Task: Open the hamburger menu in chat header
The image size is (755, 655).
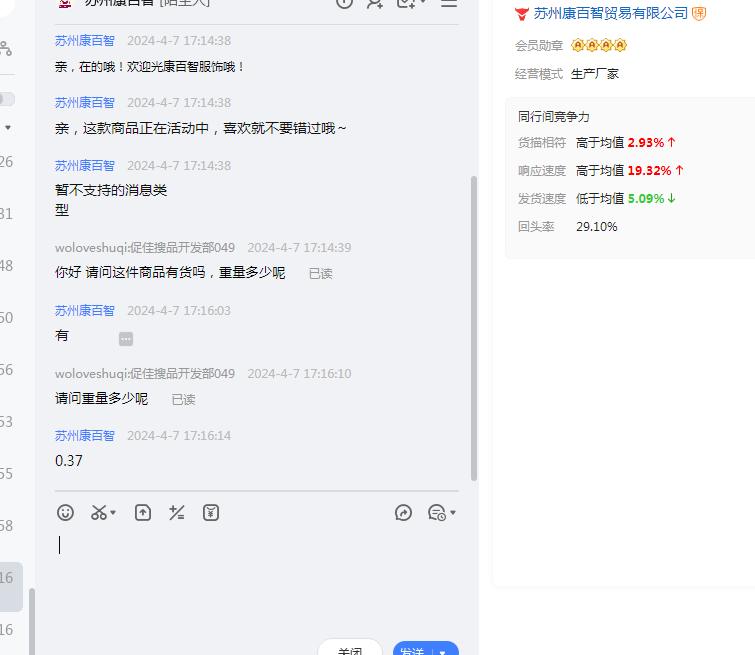Action: click(449, 3)
